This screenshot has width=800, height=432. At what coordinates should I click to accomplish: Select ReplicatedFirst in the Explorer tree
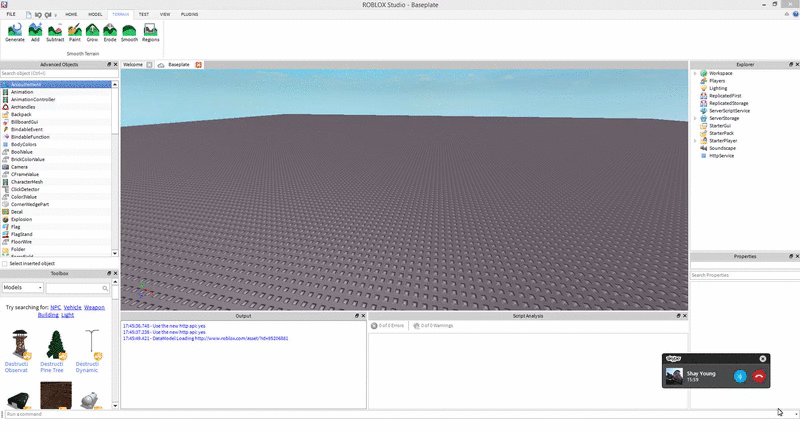pyautogui.click(x=725, y=96)
